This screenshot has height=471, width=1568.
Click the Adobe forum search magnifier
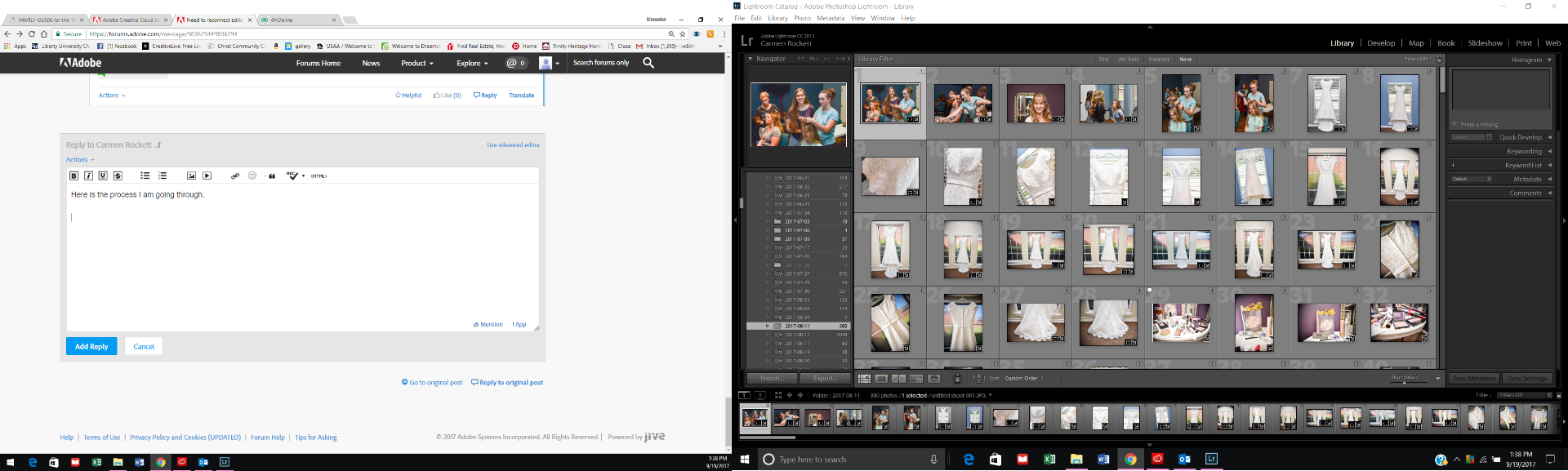click(x=648, y=63)
